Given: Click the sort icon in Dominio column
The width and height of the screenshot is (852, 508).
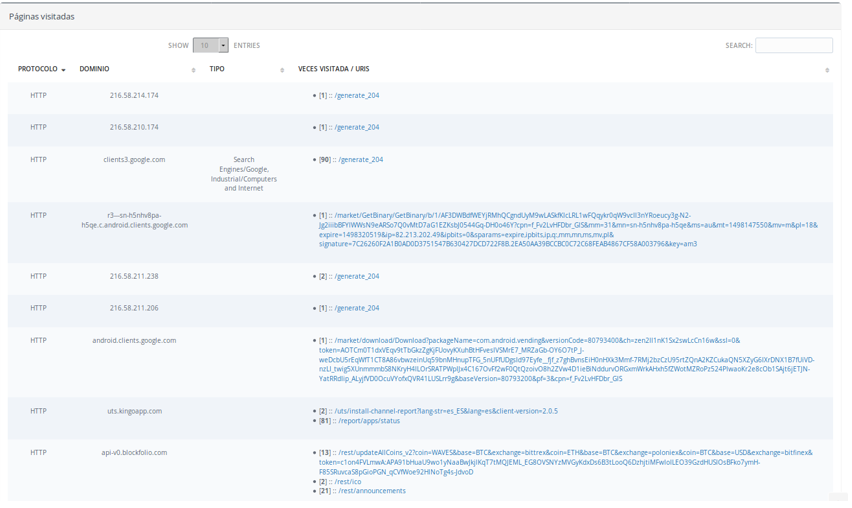Looking at the screenshot, I should 193,70.
